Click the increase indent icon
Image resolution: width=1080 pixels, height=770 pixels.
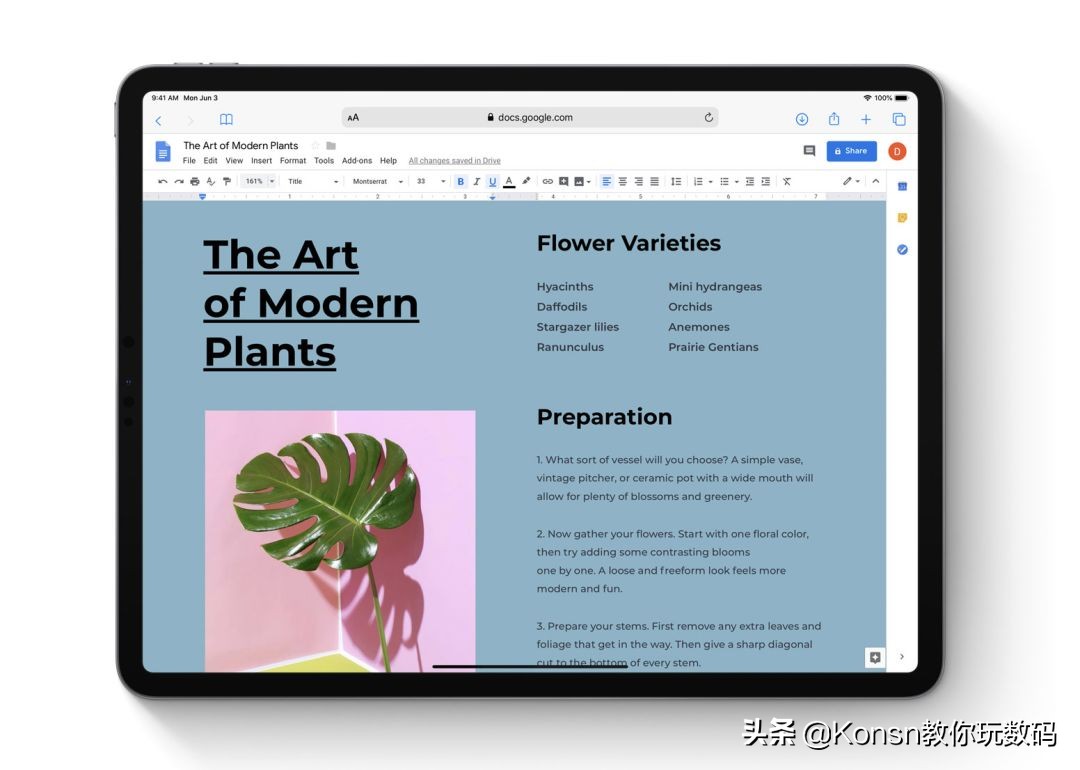pos(766,182)
